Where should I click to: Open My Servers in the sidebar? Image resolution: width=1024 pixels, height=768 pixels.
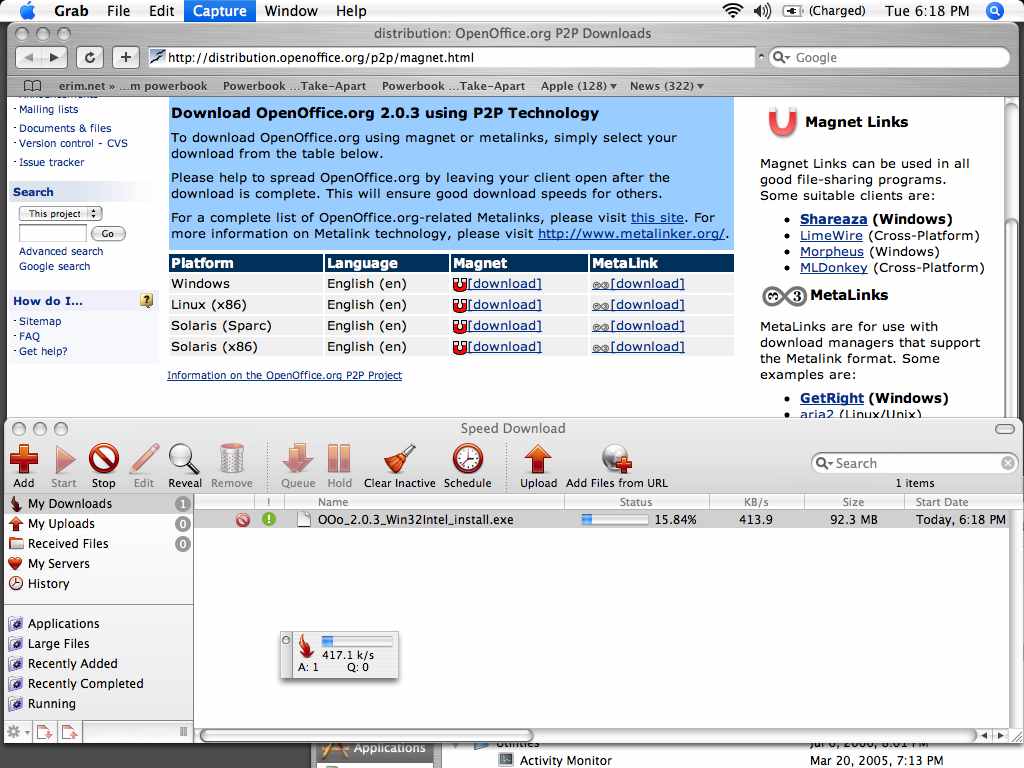pyautogui.click(x=99, y=564)
